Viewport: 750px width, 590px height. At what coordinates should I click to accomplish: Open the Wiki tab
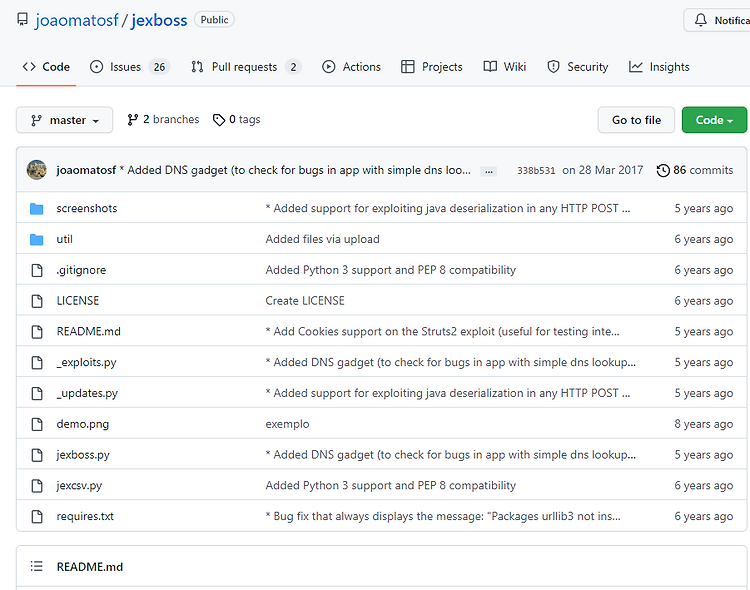505,67
